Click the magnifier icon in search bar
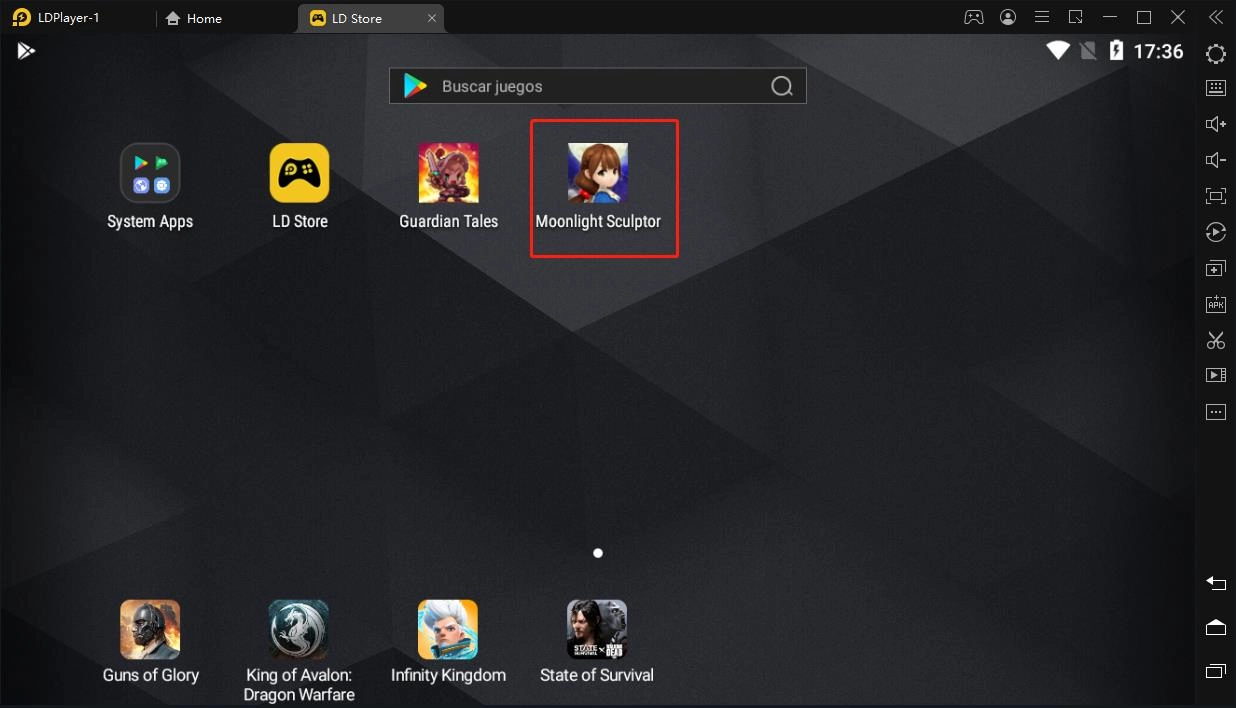The image size is (1236, 708). coord(782,86)
